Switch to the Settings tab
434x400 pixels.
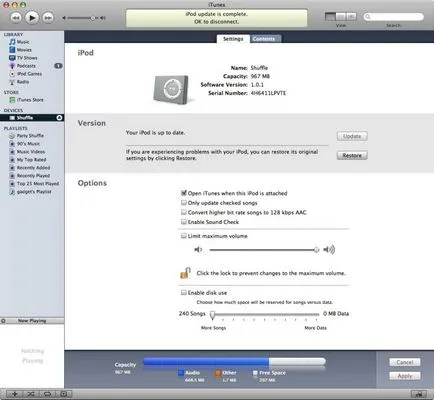[x=233, y=39]
